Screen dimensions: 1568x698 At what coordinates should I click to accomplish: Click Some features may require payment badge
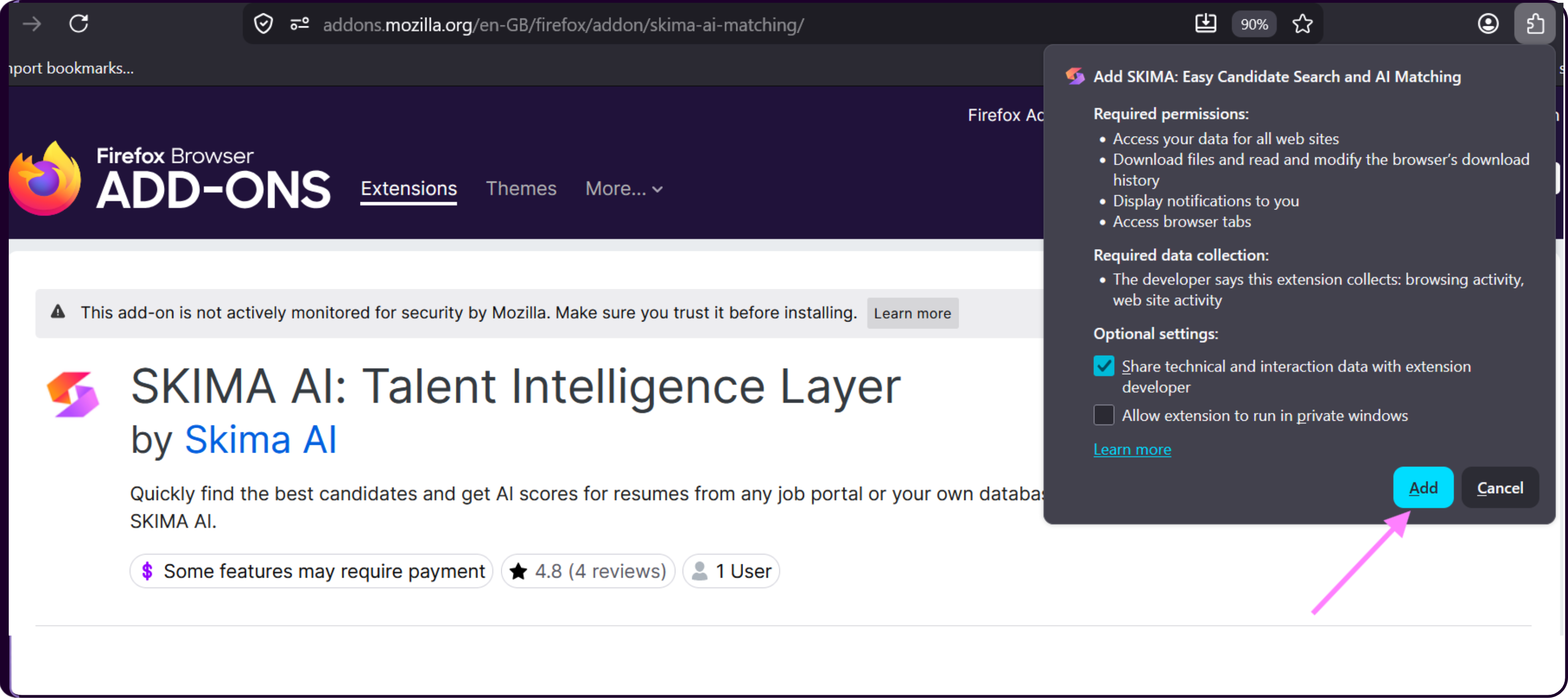(311, 571)
